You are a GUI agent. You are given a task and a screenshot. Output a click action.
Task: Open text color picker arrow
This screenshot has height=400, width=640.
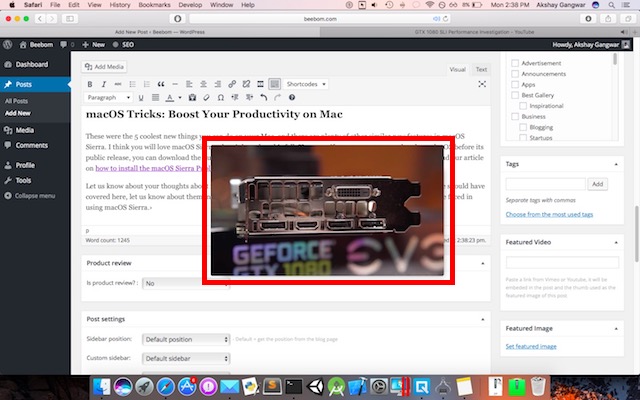coord(180,98)
